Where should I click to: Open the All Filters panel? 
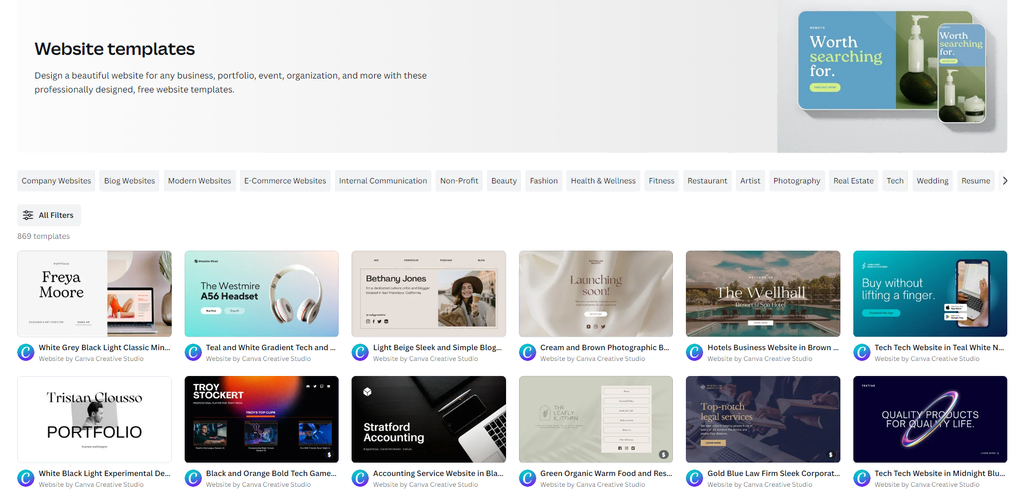49,215
